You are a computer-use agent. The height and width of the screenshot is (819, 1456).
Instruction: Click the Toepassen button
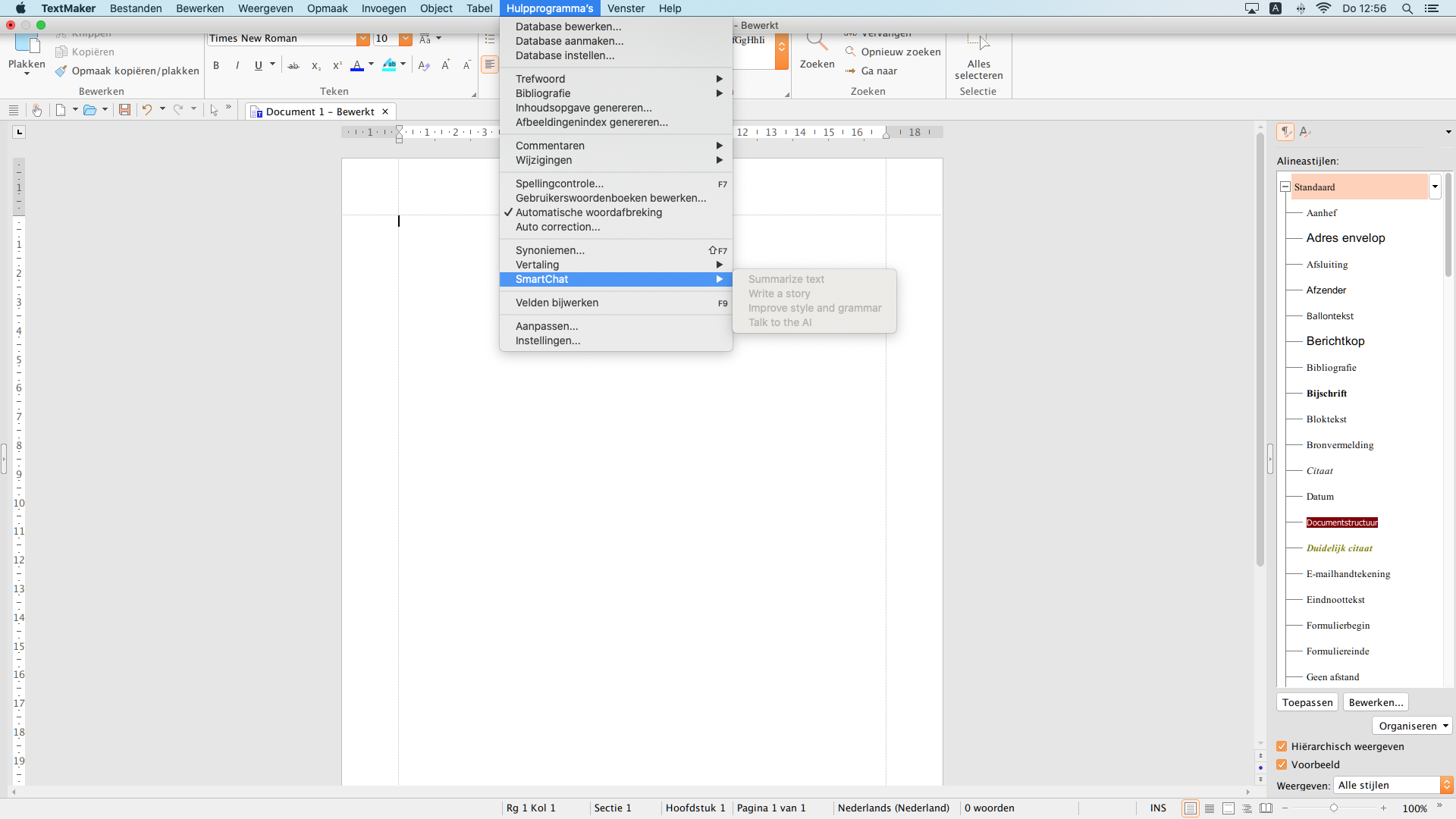pyautogui.click(x=1307, y=702)
